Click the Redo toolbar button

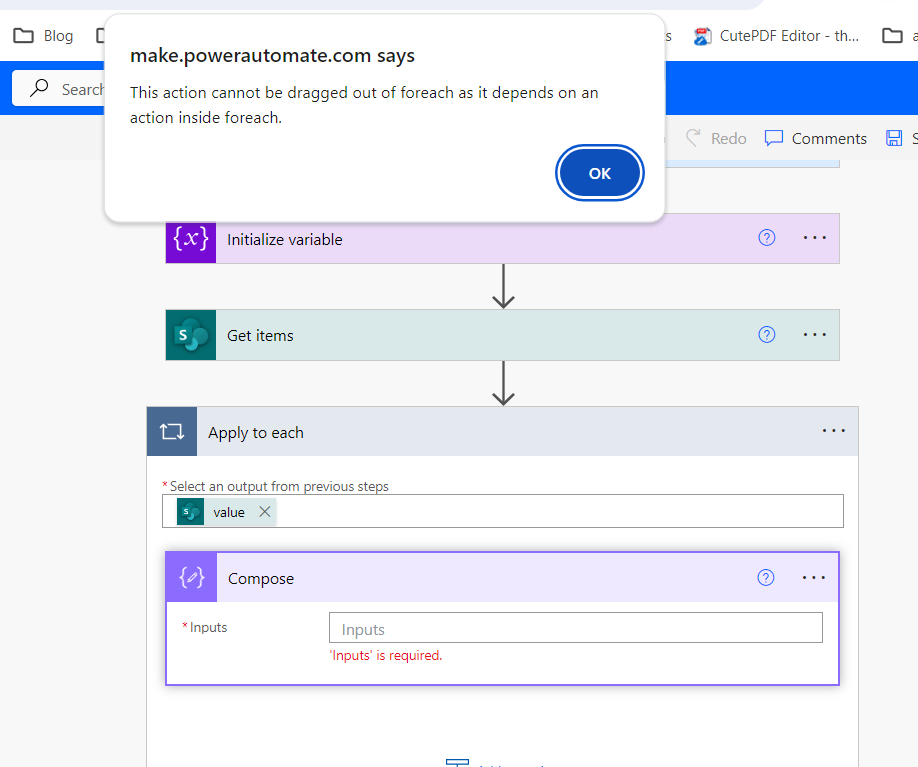point(716,139)
